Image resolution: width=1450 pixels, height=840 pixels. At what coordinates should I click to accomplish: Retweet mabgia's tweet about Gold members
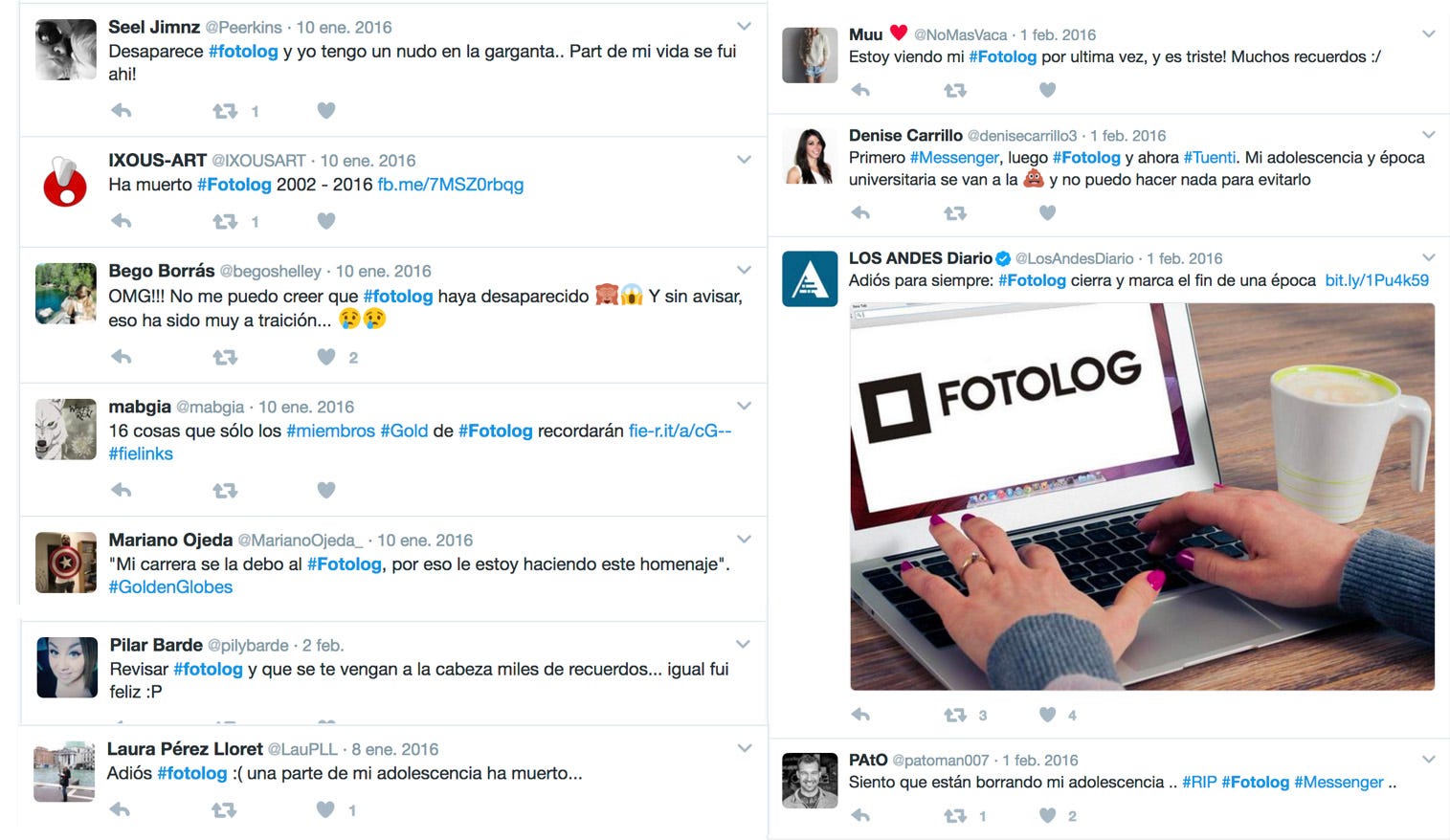[225, 490]
